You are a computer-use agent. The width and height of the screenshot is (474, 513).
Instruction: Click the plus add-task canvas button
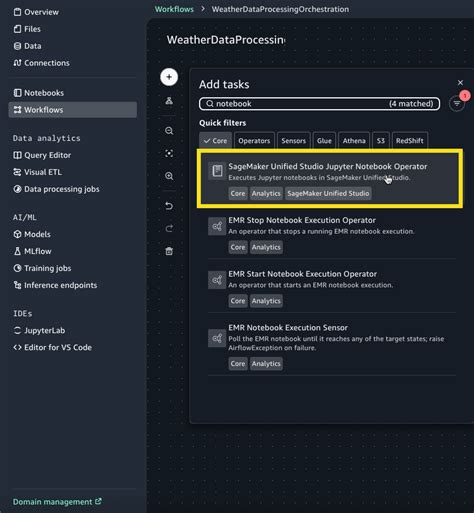tap(169, 77)
